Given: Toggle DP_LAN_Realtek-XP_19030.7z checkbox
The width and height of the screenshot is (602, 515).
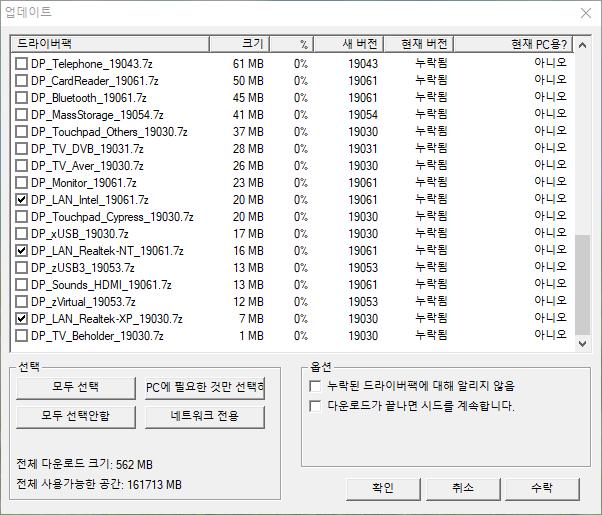Looking at the screenshot, I should click(x=22, y=319).
